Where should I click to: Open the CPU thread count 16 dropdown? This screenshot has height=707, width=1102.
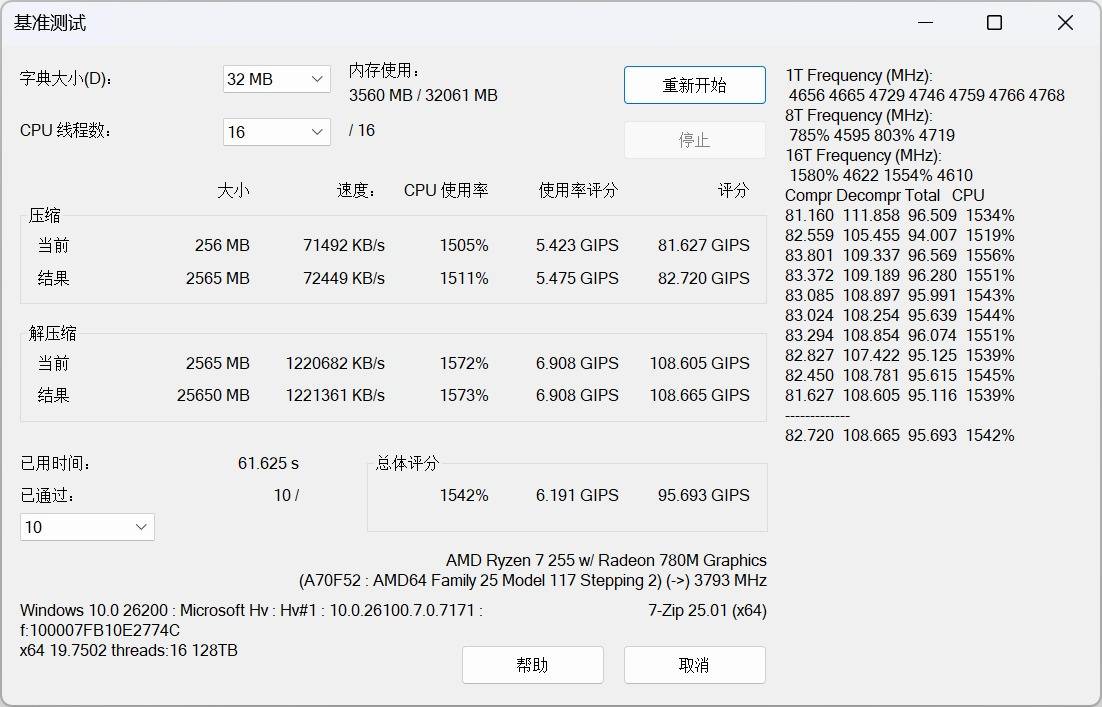click(x=276, y=132)
